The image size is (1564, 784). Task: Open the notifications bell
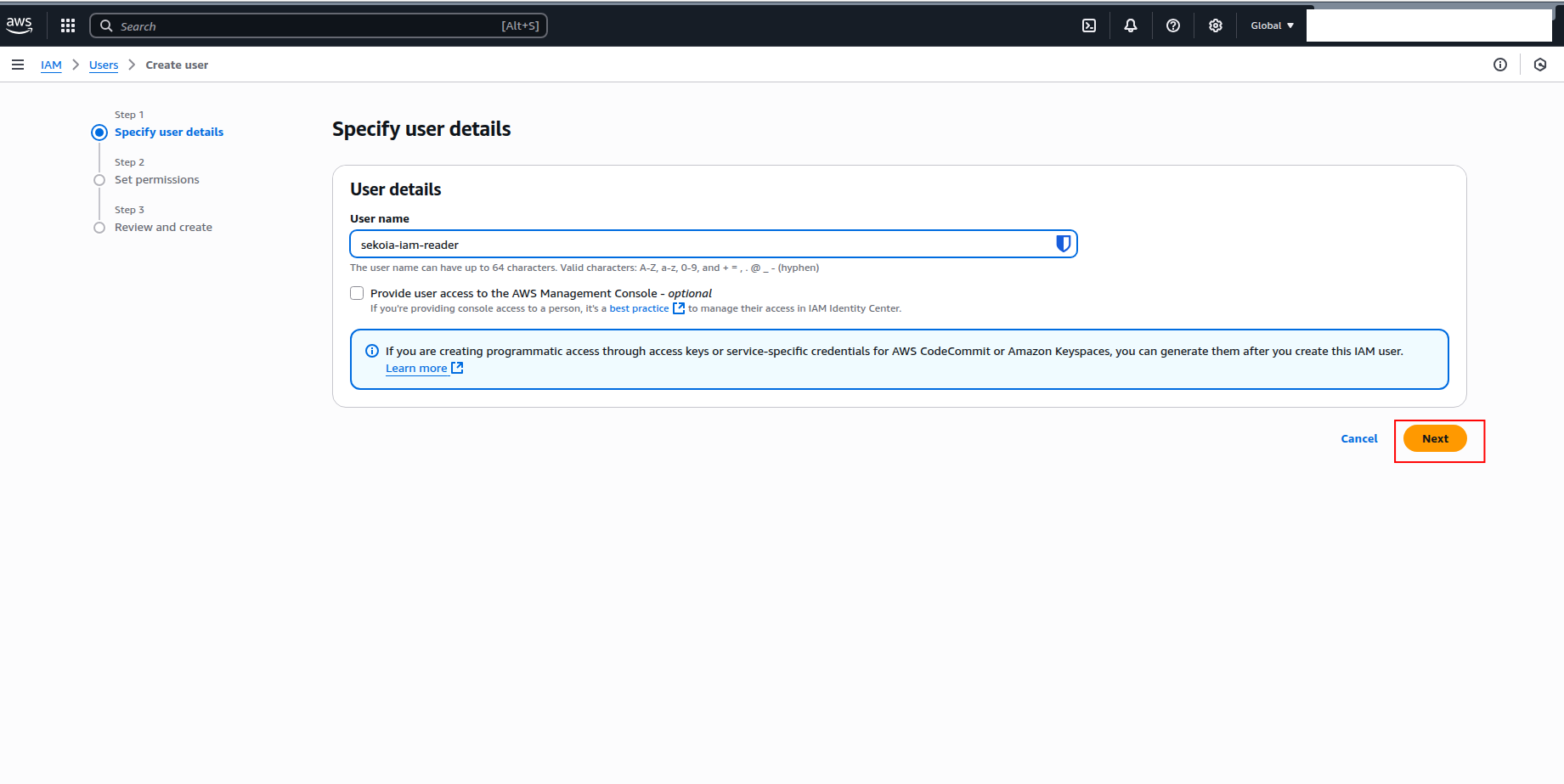[x=1130, y=25]
